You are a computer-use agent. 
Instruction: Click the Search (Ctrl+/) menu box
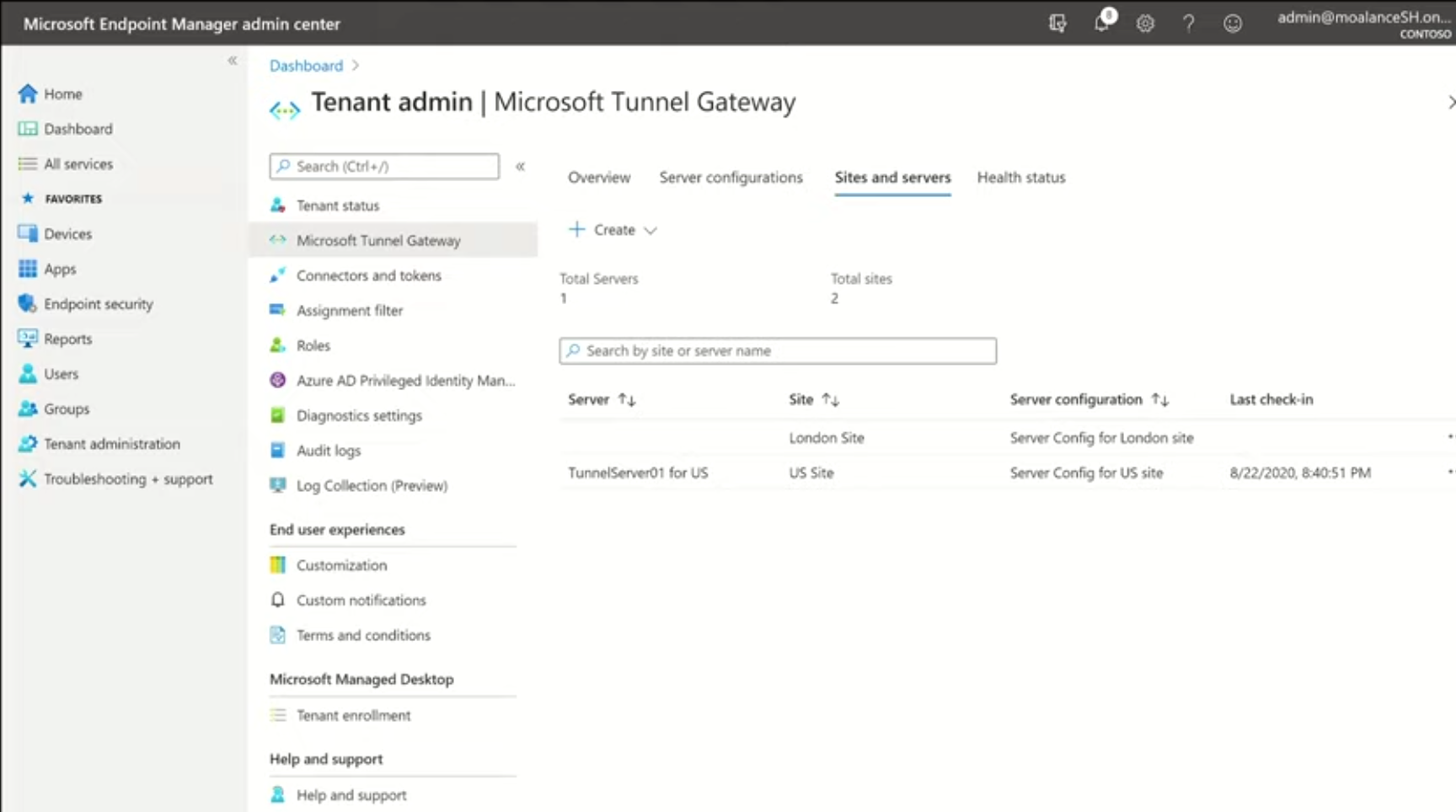click(384, 166)
